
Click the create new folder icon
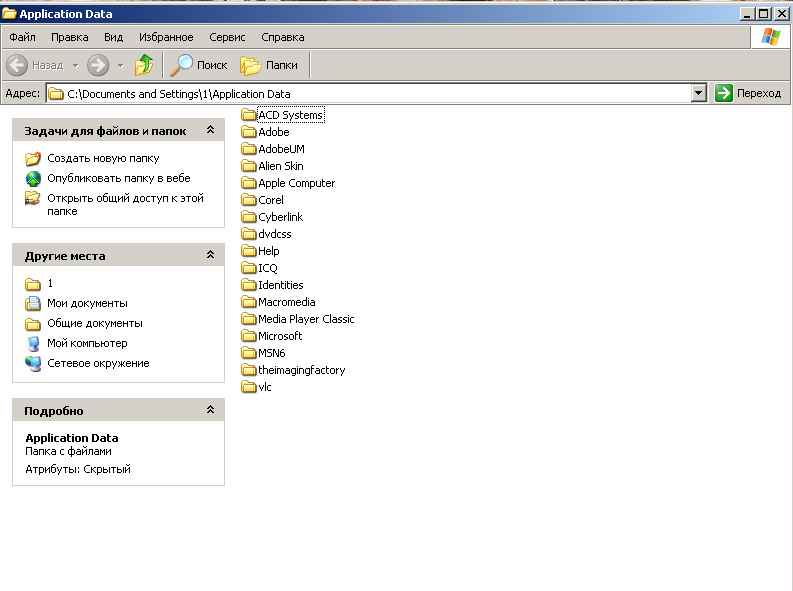[x=33, y=158]
